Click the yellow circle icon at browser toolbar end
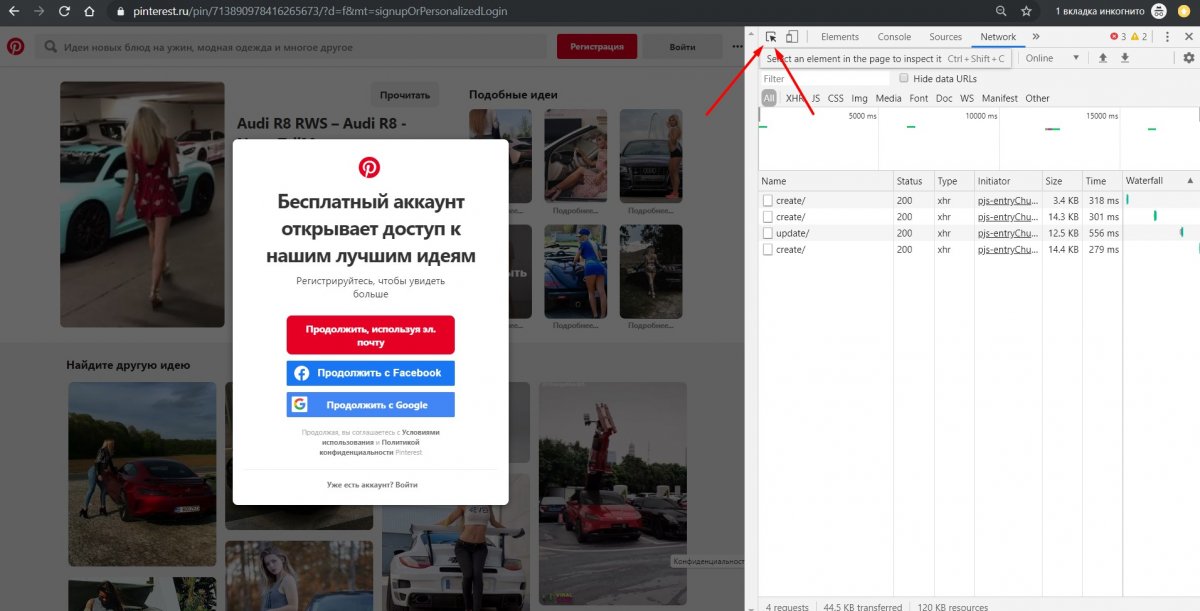Screen dimensions: 1200x611 point(1184,12)
